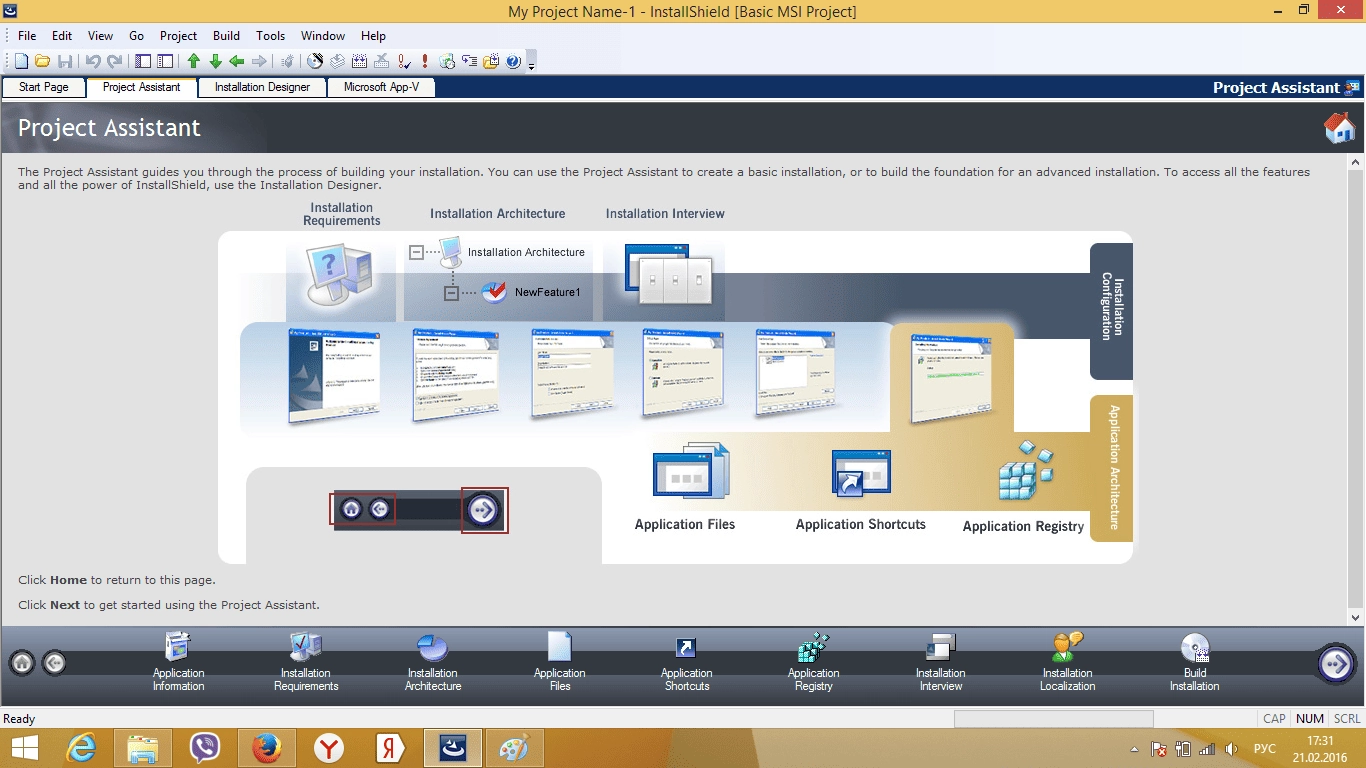1366x768 pixels.
Task: Click Application Files graphic in diagram
Action: [690, 470]
